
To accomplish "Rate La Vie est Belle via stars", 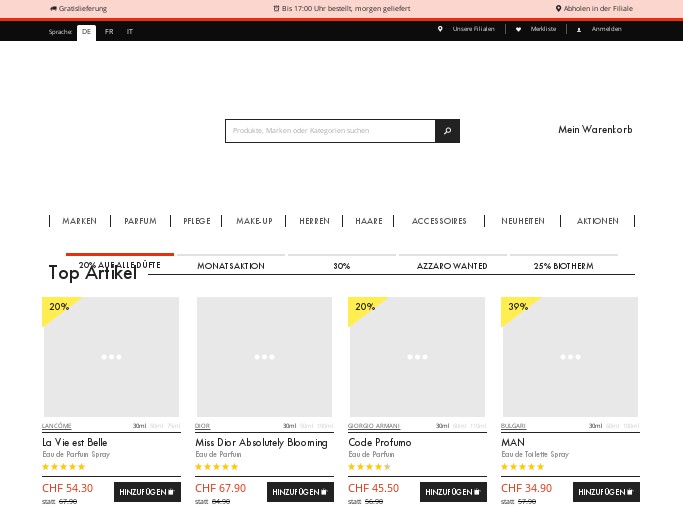I will tap(64, 467).
